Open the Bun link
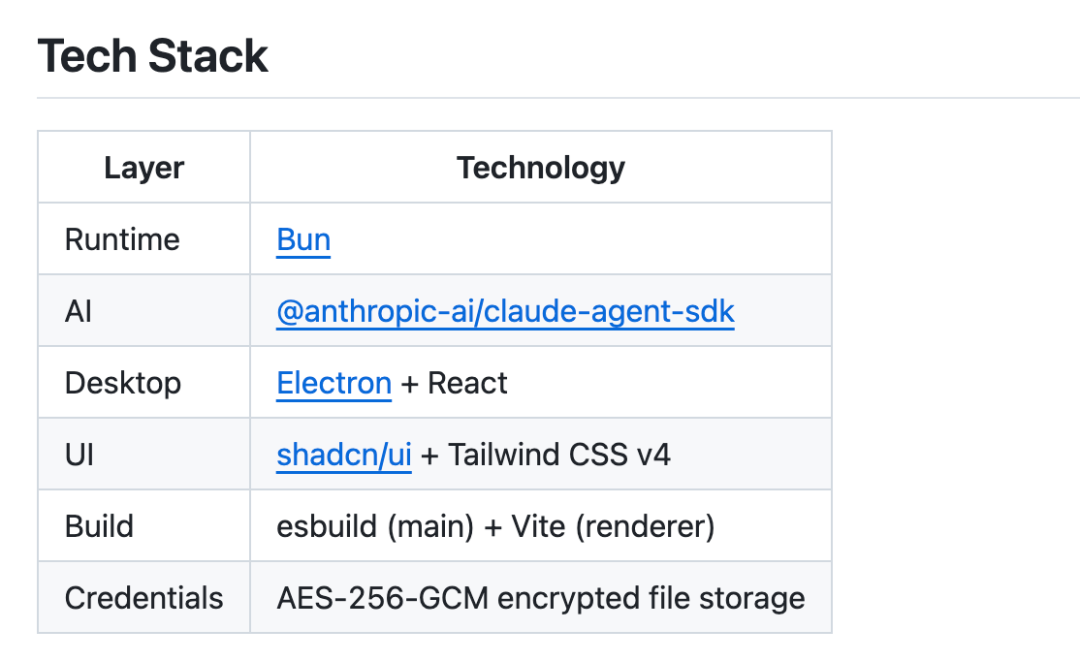This screenshot has width=1080, height=661. click(x=303, y=240)
